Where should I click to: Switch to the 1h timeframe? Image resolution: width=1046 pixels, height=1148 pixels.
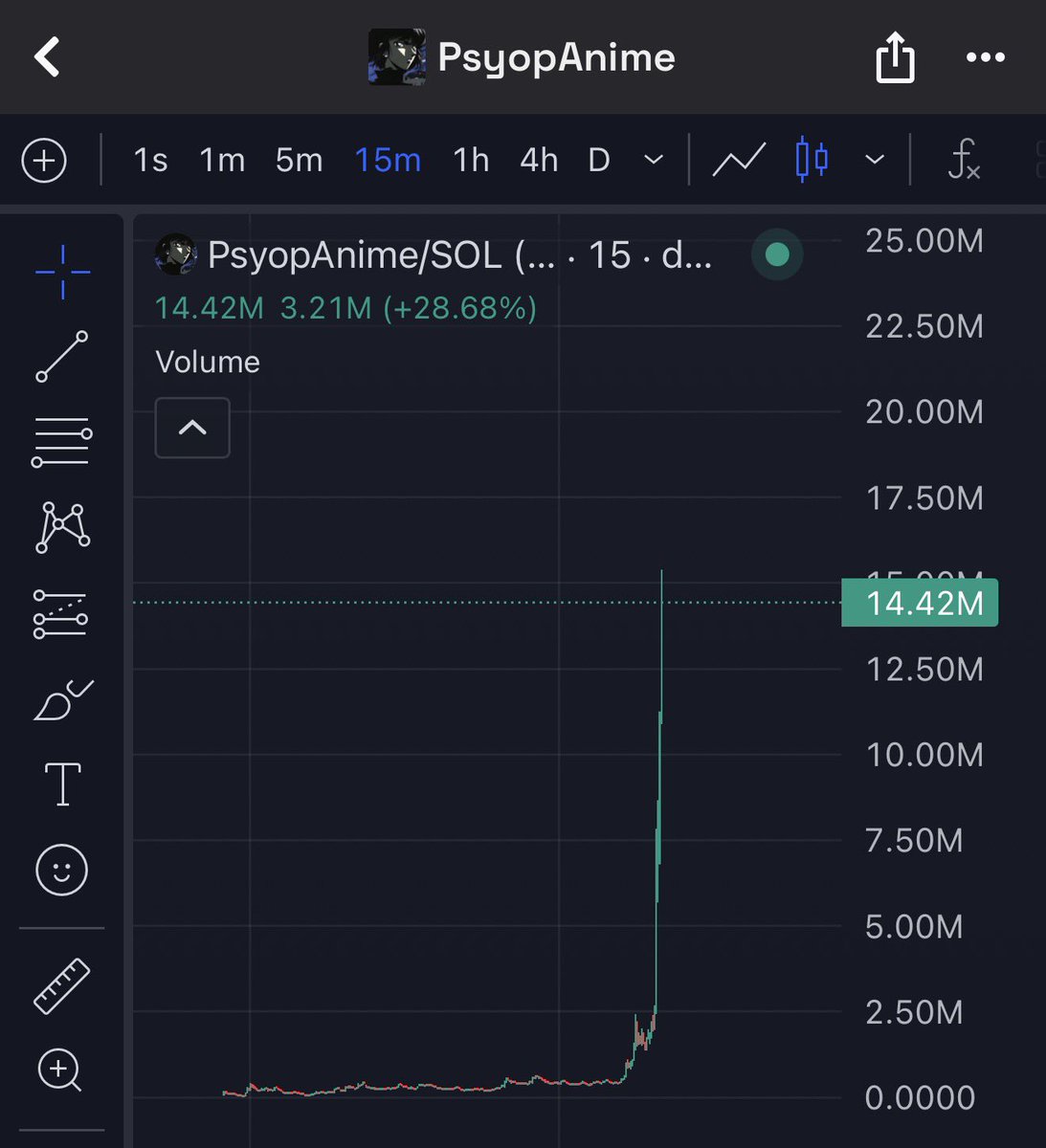click(x=471, y=160)
